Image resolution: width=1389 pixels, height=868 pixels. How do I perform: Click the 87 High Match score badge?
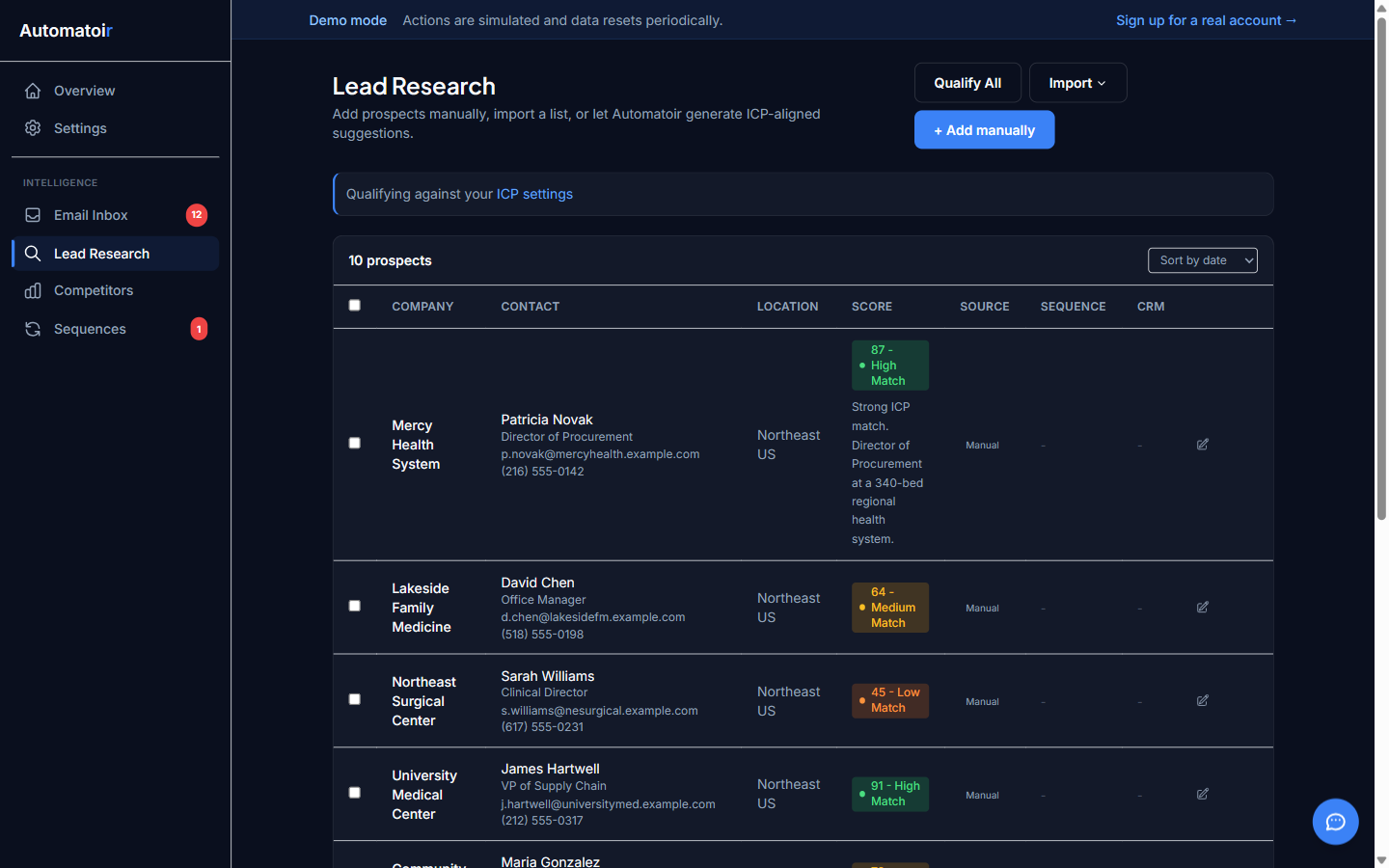(x=889, y=366)
